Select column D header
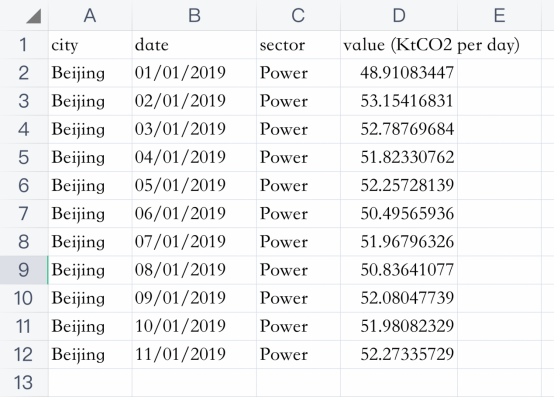This screenshot has height=397, width=554. pyautogui.click(x=399, y=15)
